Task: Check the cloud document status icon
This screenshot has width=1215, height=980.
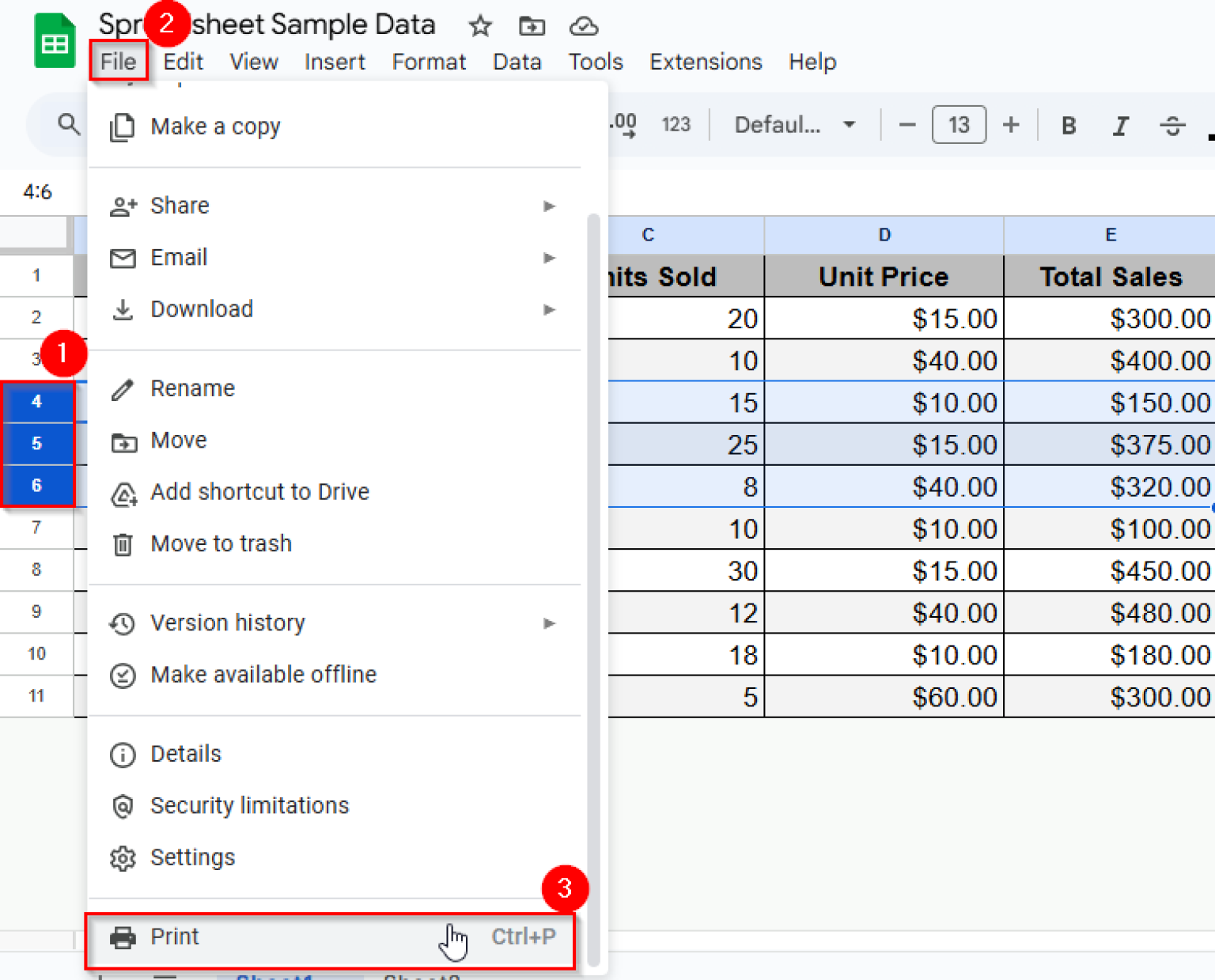Action: click(x=584, y=27)
